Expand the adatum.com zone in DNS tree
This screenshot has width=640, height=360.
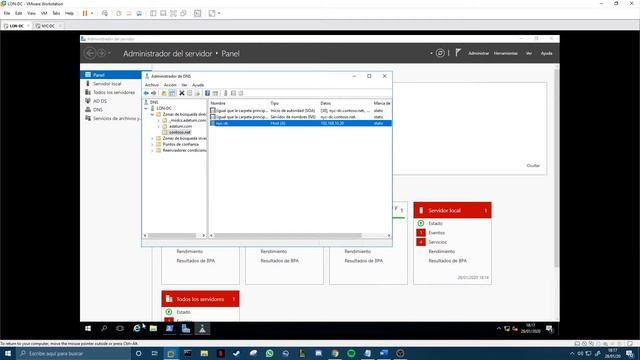point(159,127)
